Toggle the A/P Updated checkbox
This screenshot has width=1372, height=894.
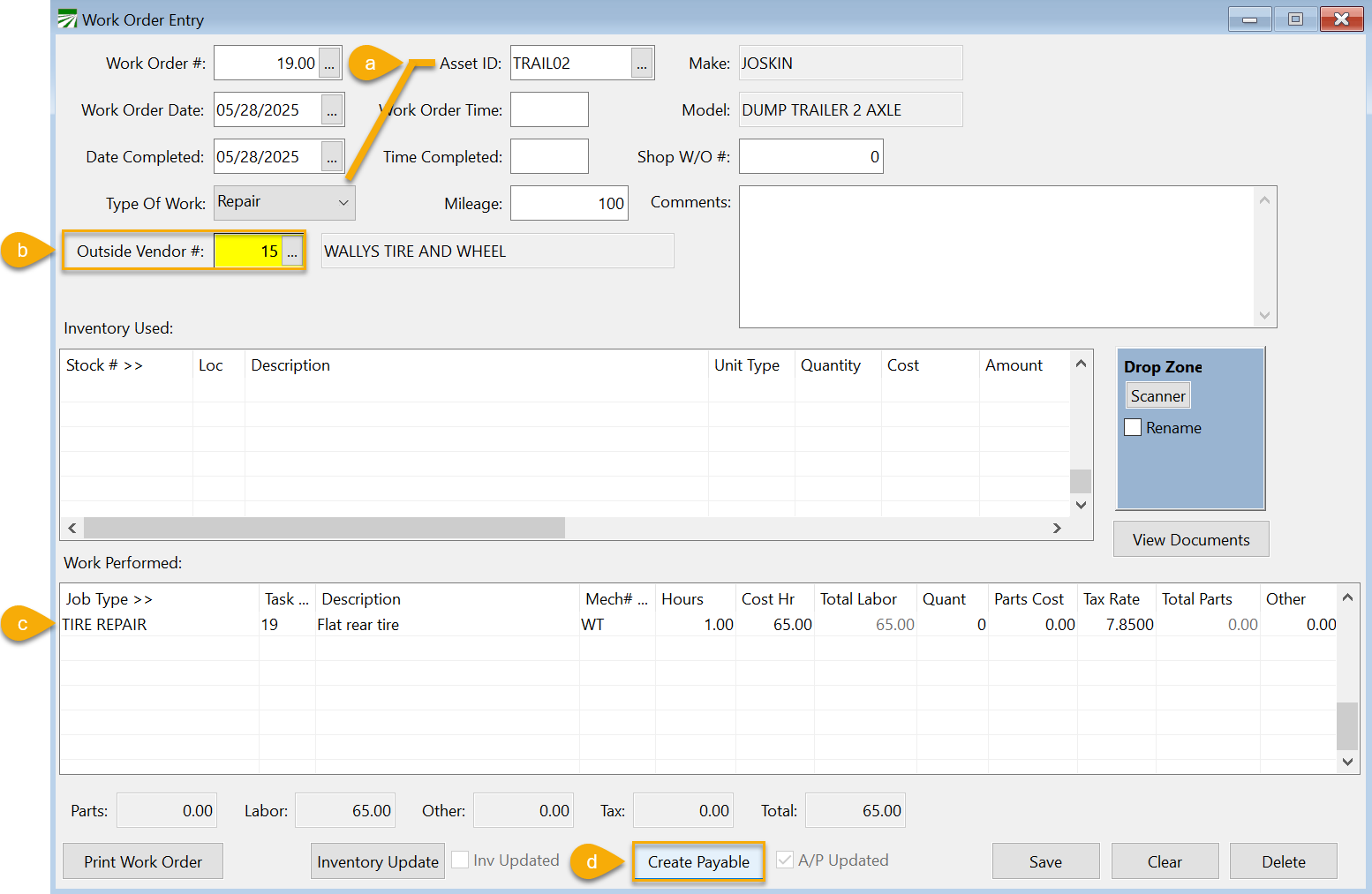(784, 860)
